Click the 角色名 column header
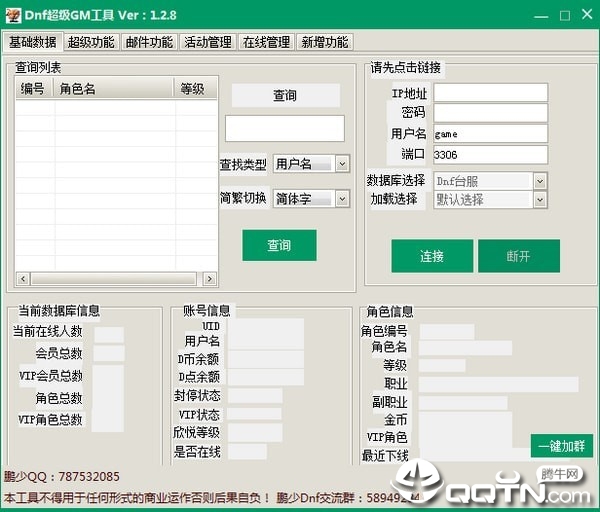Image resolution: width=600 pixels, height=512 pixels. point(113,89)
